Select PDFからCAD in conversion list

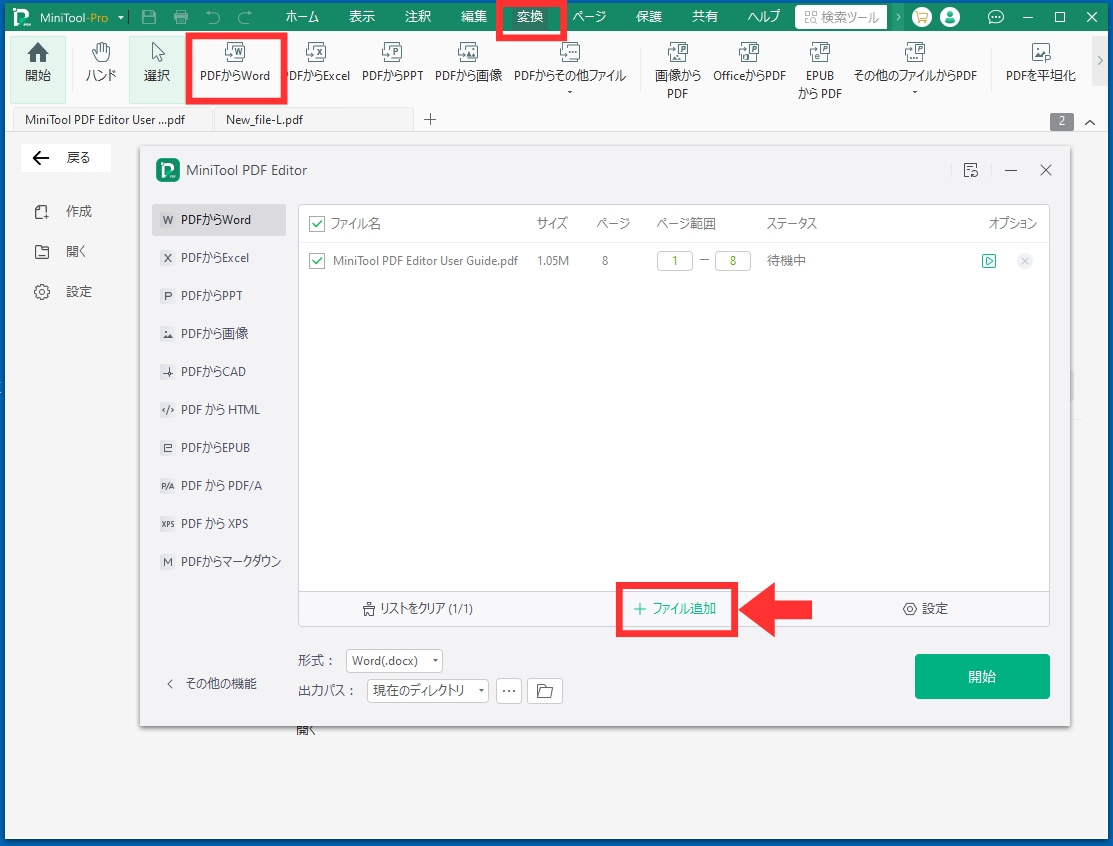pos(219,372)
